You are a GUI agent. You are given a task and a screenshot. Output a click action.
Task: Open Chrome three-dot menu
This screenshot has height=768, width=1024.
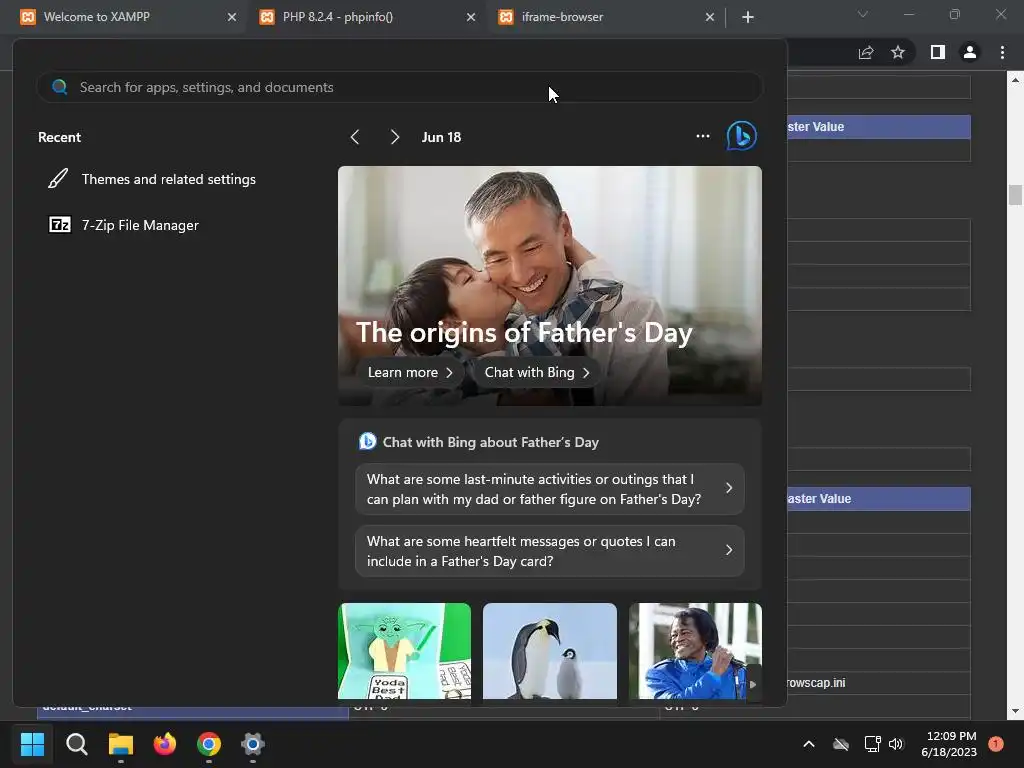click(x=1002, y=52)
